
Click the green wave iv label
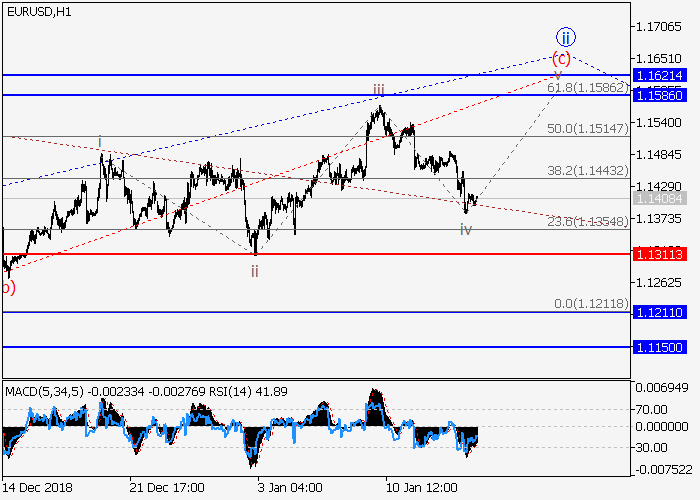click(466, 230)
